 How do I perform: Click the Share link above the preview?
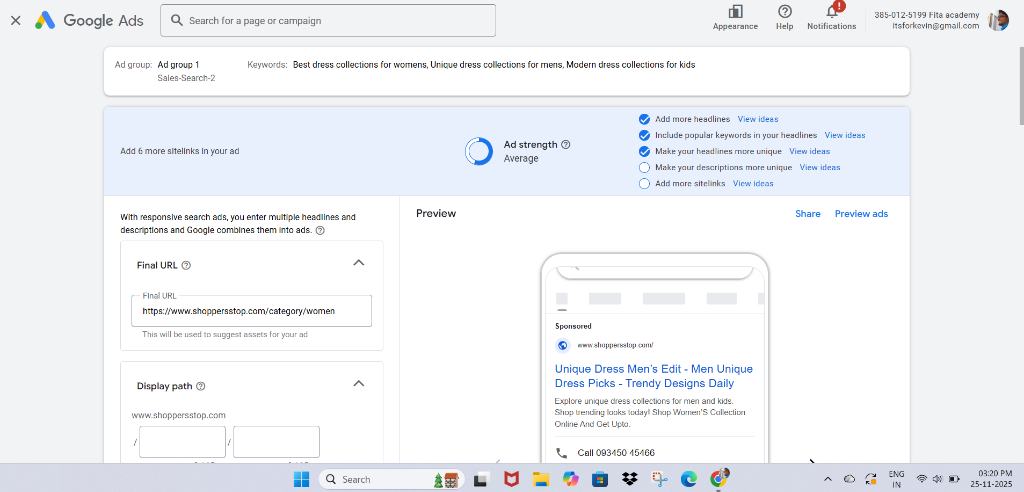coord(808,214)
